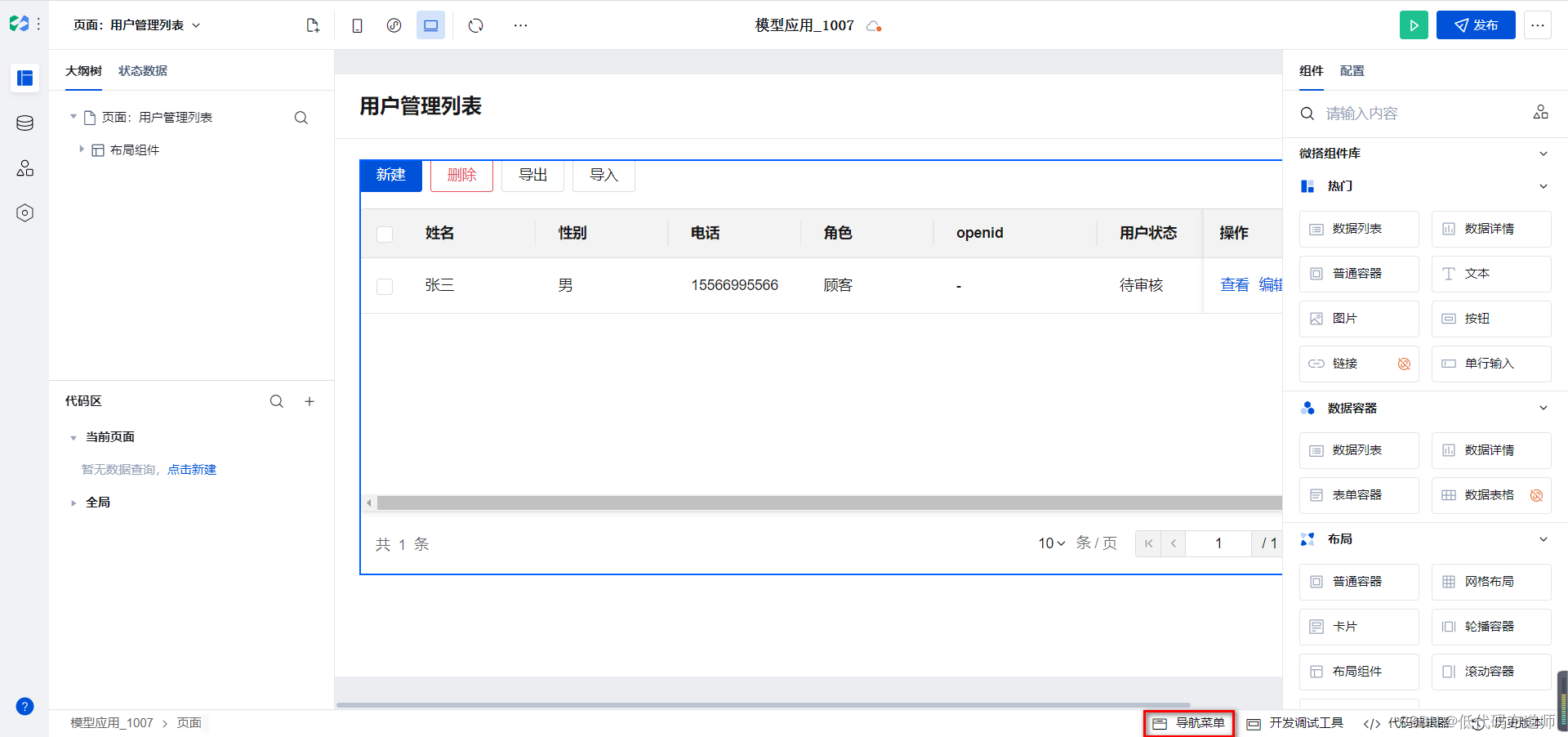This screenshot has width=1568, height=737.
Task: Collapse the 热门 component group
Action: 1543,186
